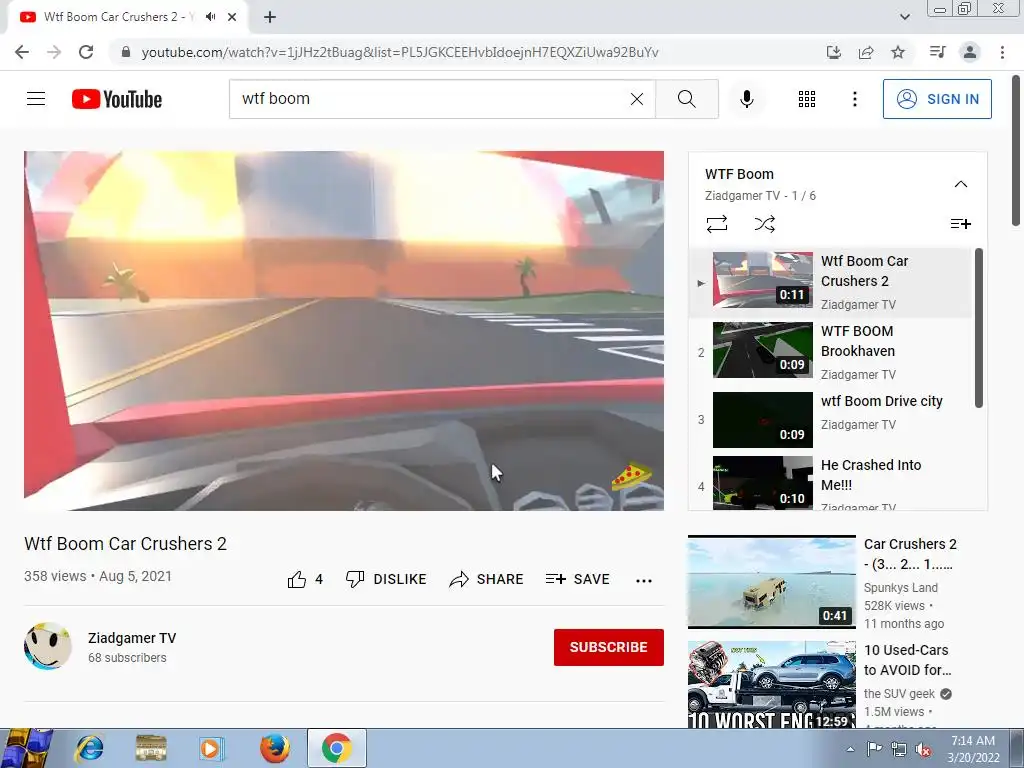
Task: Play Wtf Boom Car Crushers 2 in playlist
Action: (830, 282)
